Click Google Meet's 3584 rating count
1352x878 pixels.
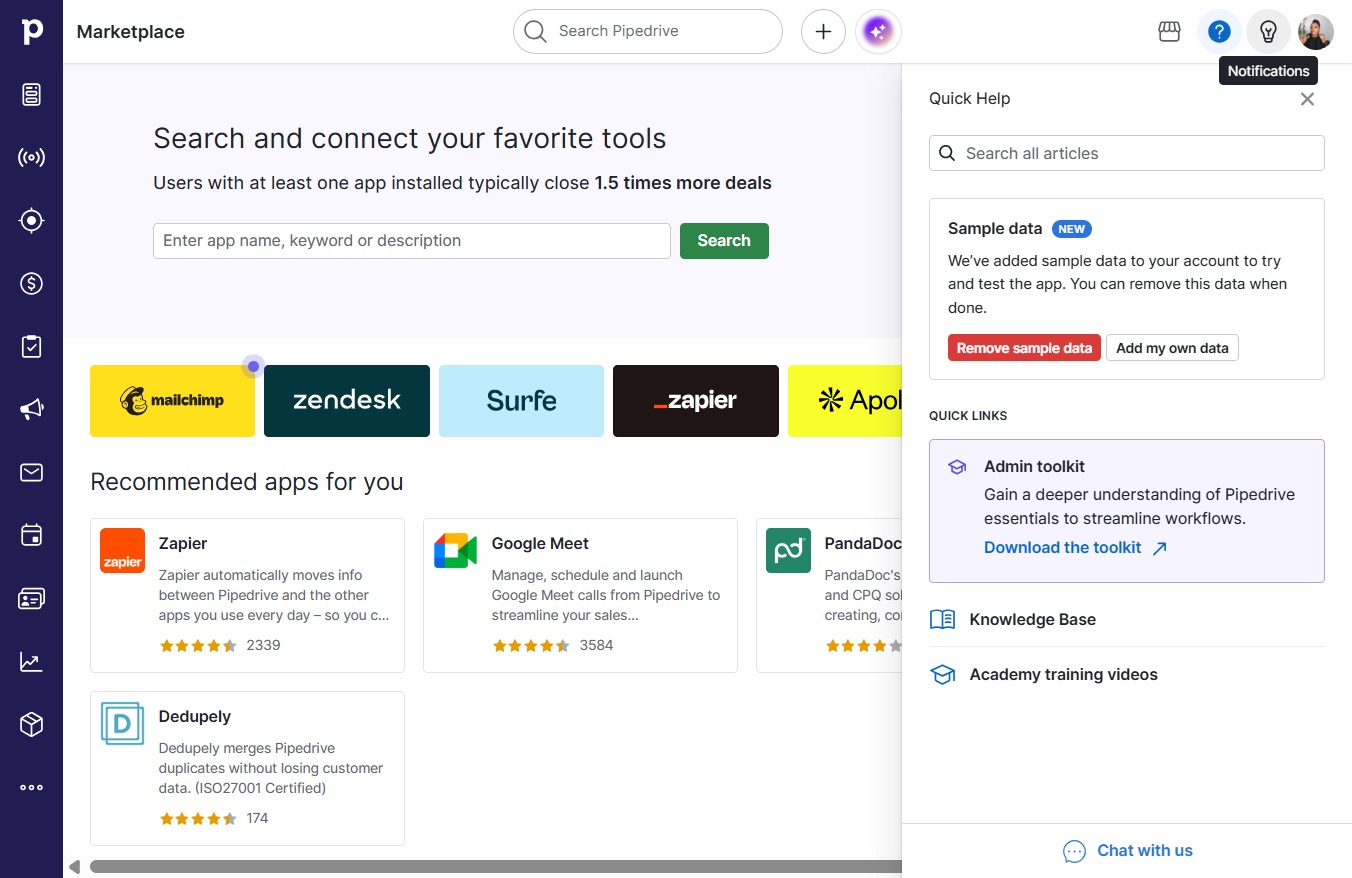pos(596,645)
